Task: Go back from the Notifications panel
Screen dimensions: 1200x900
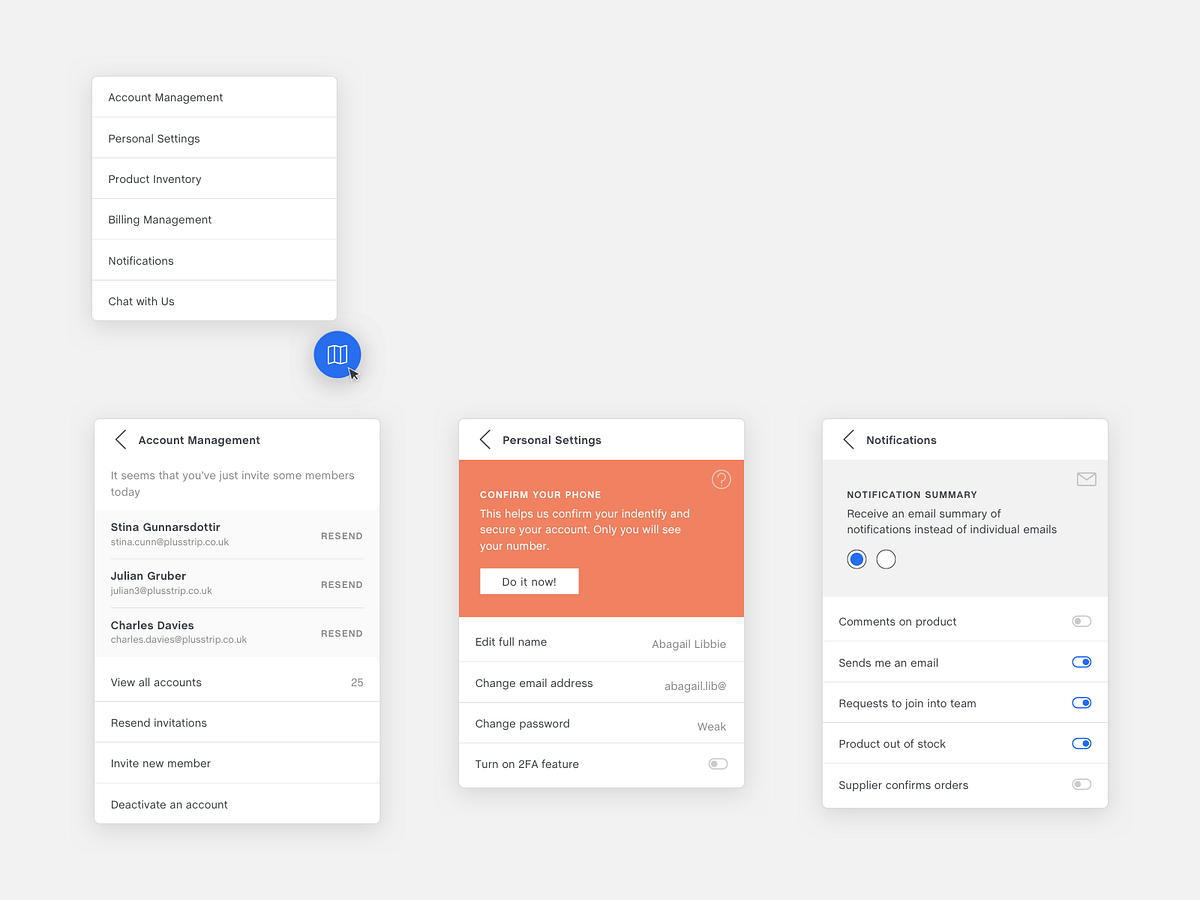Action: tap(848, 439)
